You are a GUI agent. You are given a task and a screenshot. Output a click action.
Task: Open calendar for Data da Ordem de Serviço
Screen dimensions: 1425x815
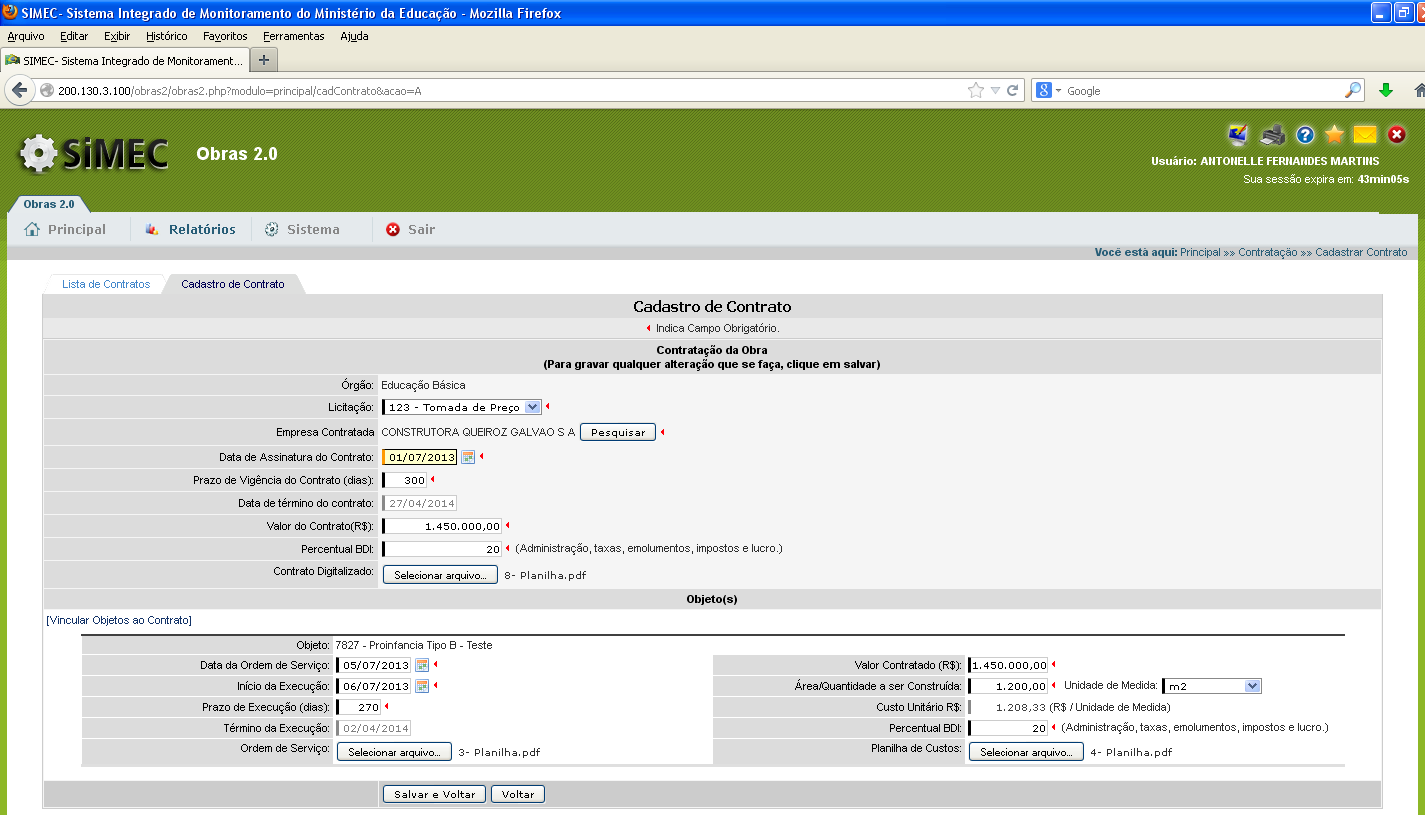(x=422, y=665)
